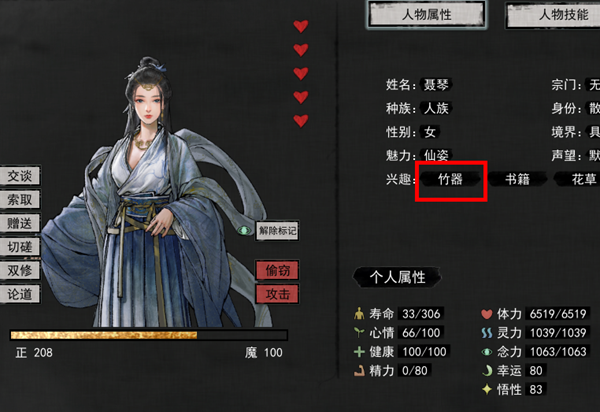The image size is (600, 412).
Task: Switch to the 人物属性 tab
Action: coord(427,15)
